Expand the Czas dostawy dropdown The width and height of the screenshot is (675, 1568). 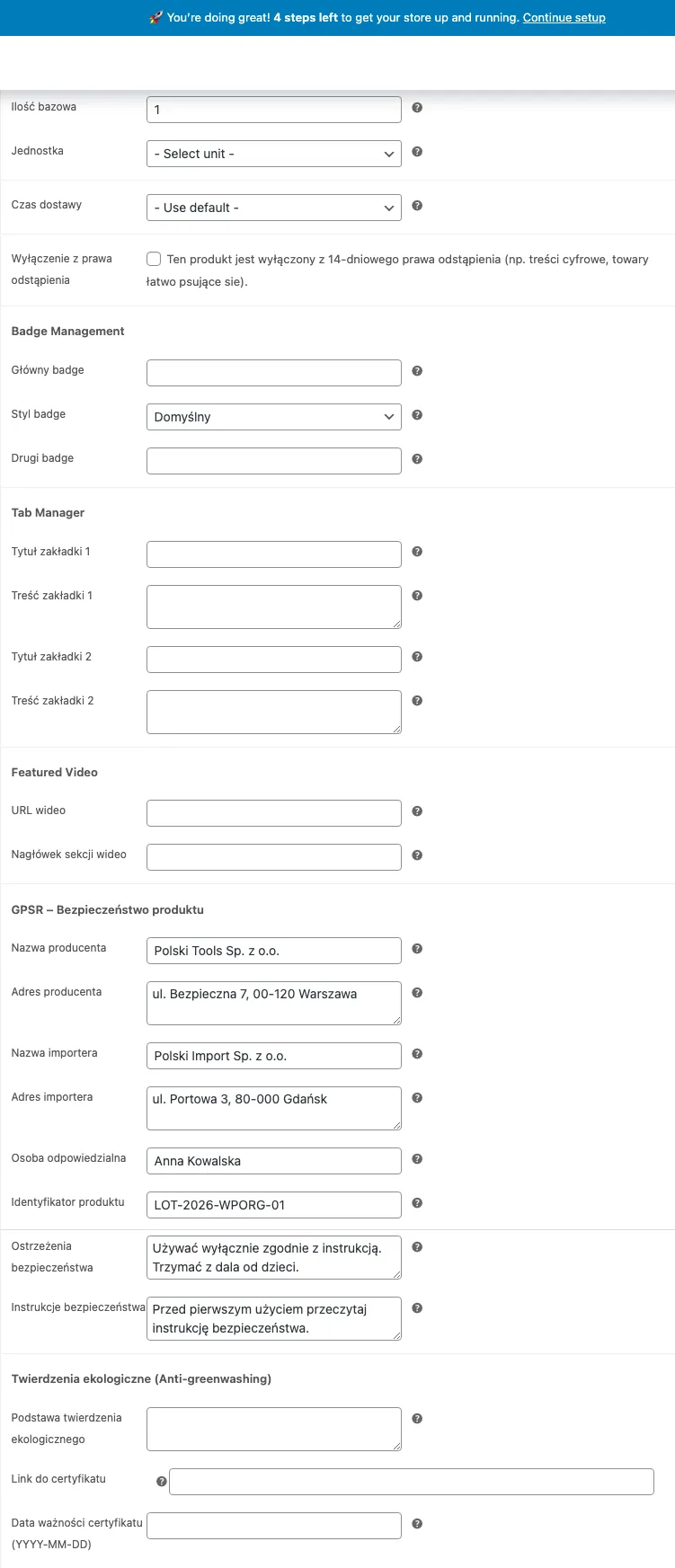click(273, 207)
